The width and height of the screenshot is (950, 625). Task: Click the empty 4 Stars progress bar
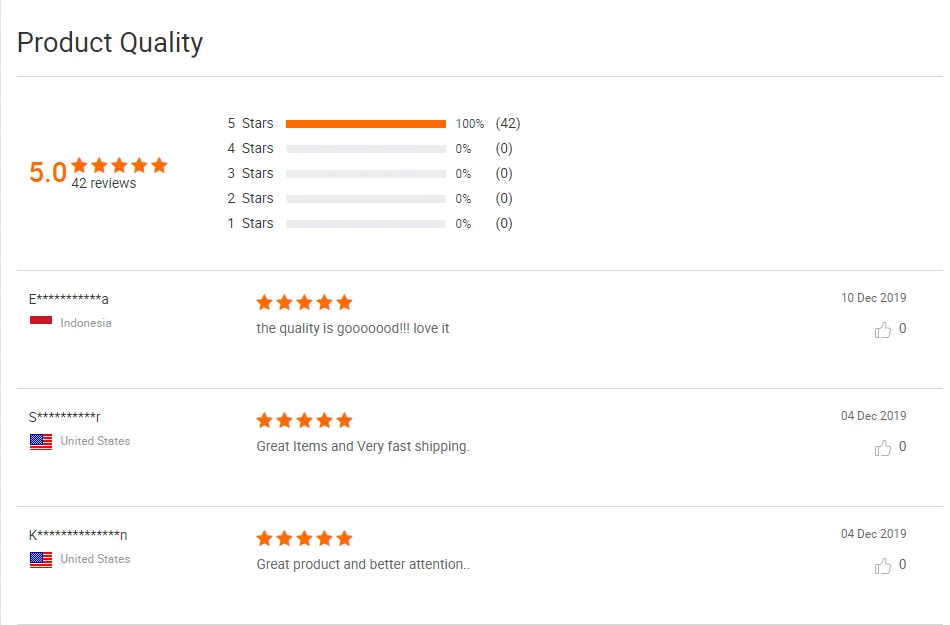(366, 149)
